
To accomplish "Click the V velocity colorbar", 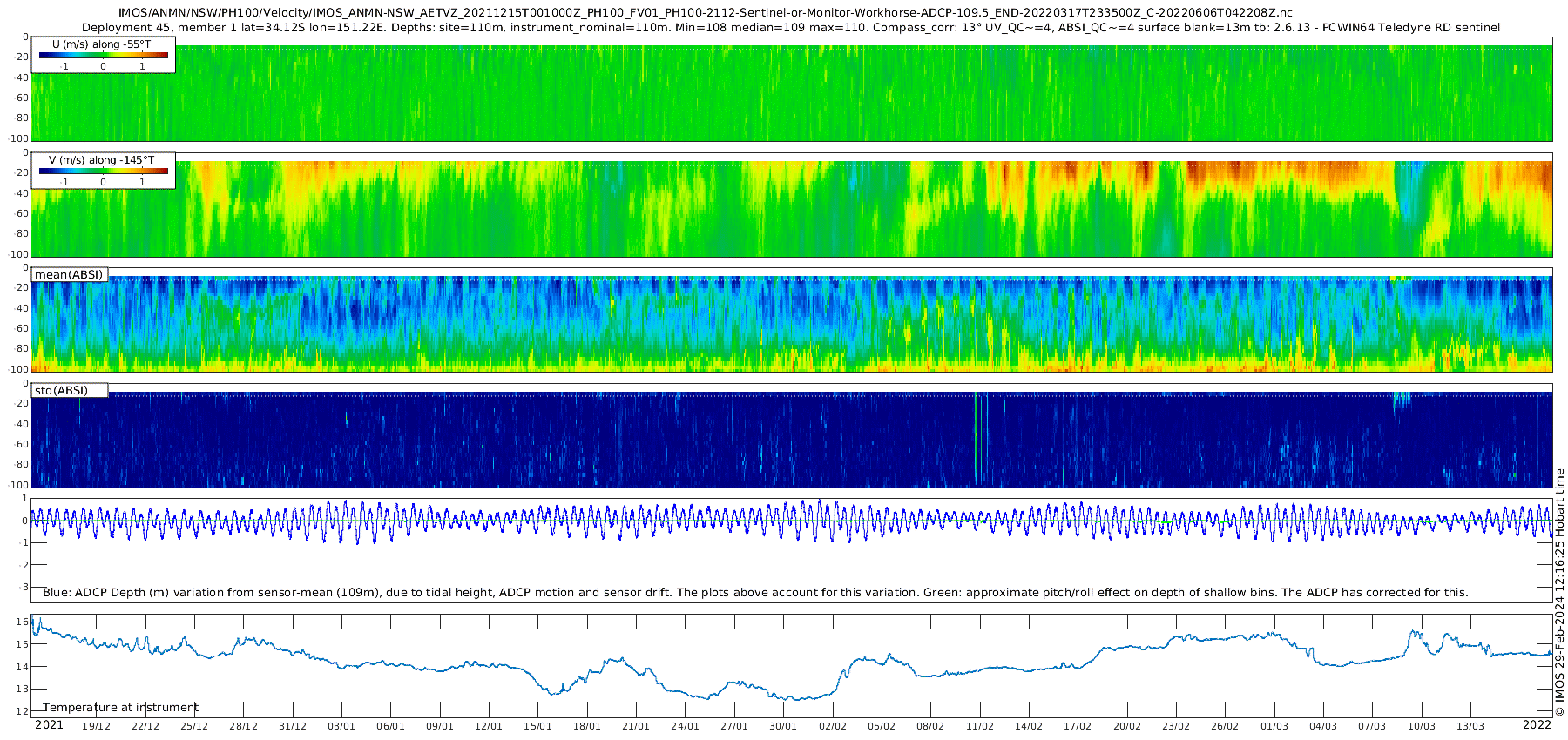I will click(x=104, y=171).
